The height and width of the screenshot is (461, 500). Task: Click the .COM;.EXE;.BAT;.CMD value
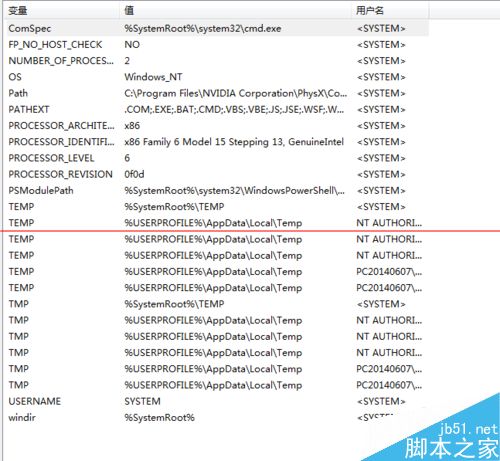(234, 109)
